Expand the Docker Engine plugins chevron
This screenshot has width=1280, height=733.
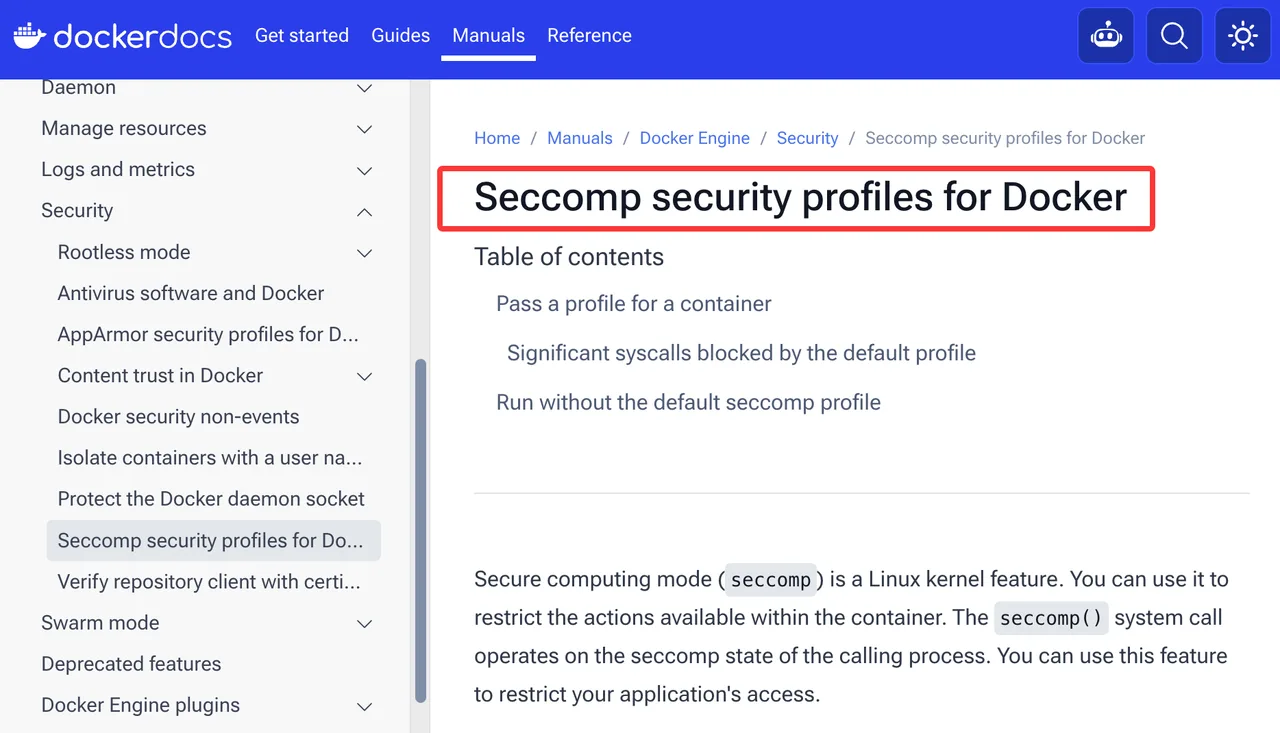pyautogui.click(x=365, y=706)
